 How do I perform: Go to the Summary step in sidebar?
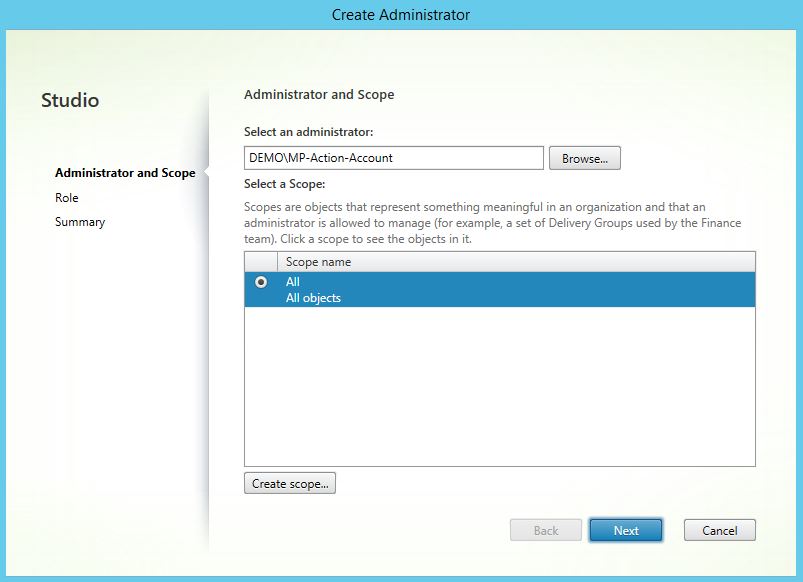click(80, 222)
